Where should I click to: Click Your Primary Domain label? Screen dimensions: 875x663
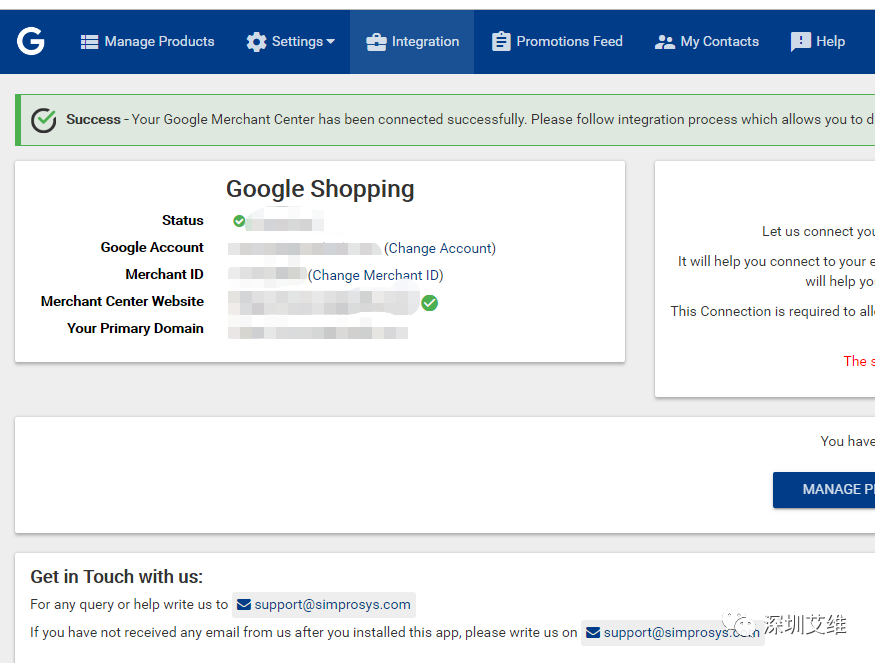pyautogui.click(x=135, y=329)
